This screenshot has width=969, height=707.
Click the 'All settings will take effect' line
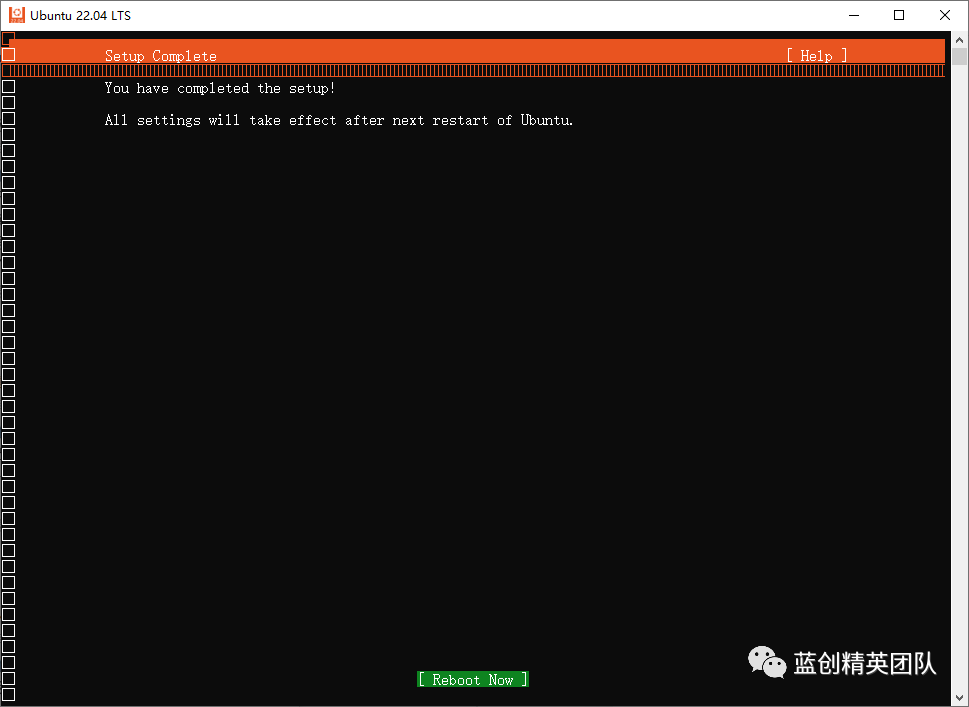tap(339, 120)
